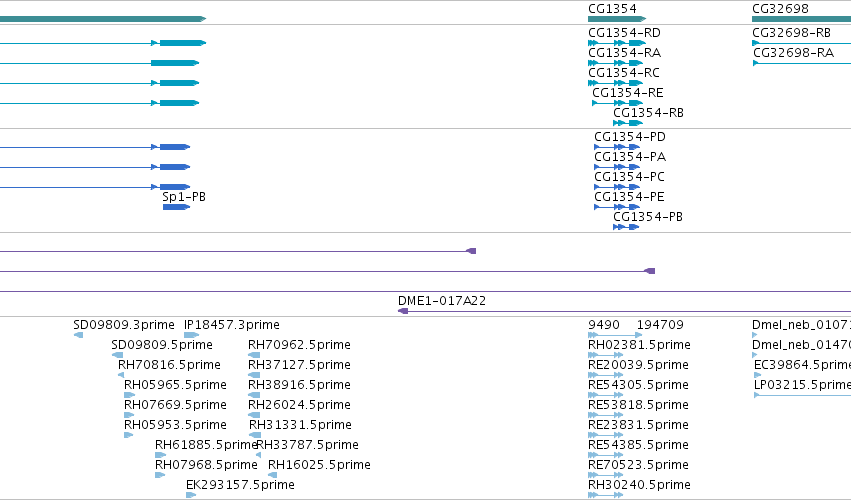Click the LP03215.5prime EST label
Screen dimensions: 851x500
[802, 385]
